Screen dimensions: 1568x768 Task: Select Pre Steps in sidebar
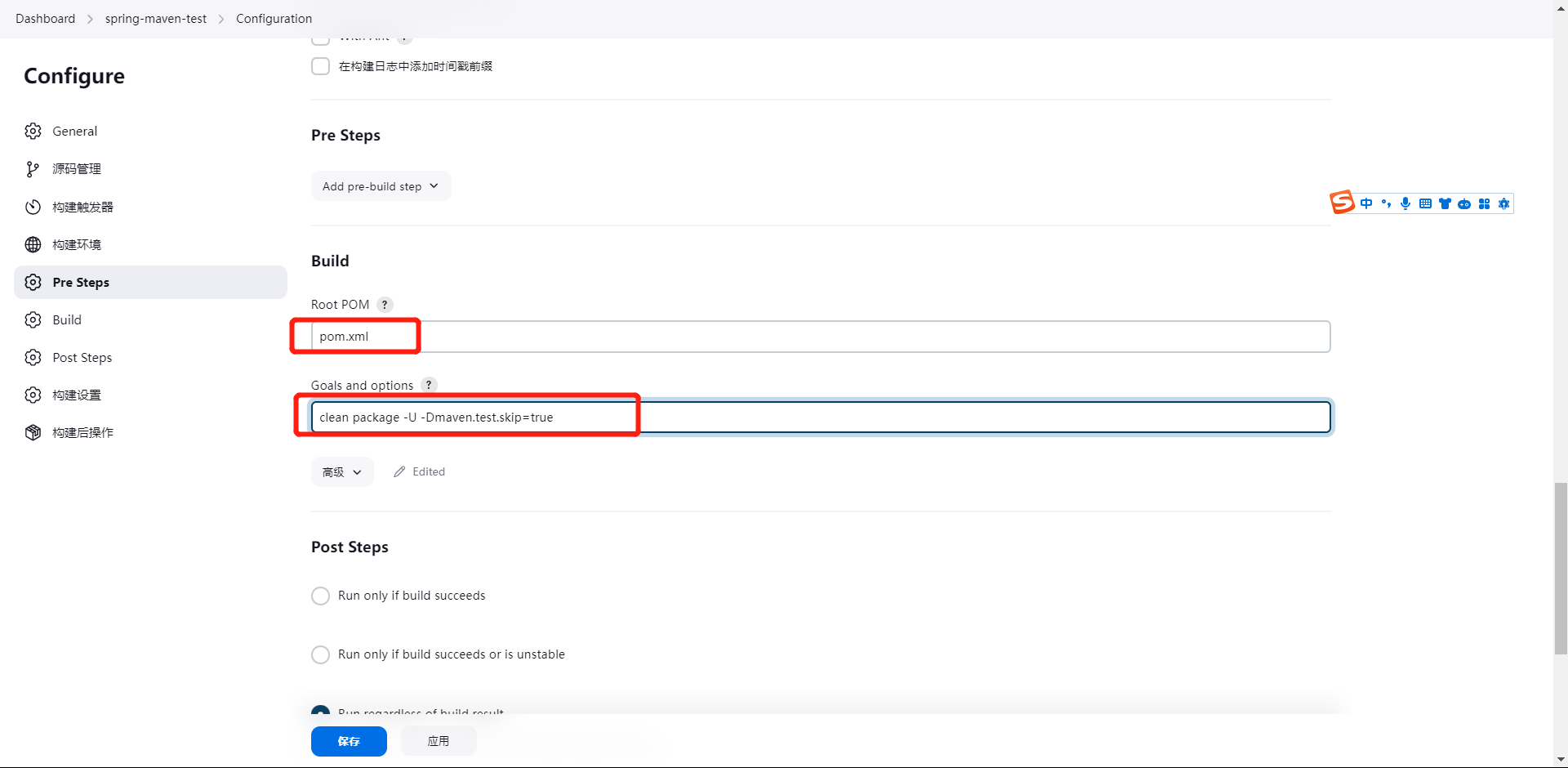pos(150,282)
